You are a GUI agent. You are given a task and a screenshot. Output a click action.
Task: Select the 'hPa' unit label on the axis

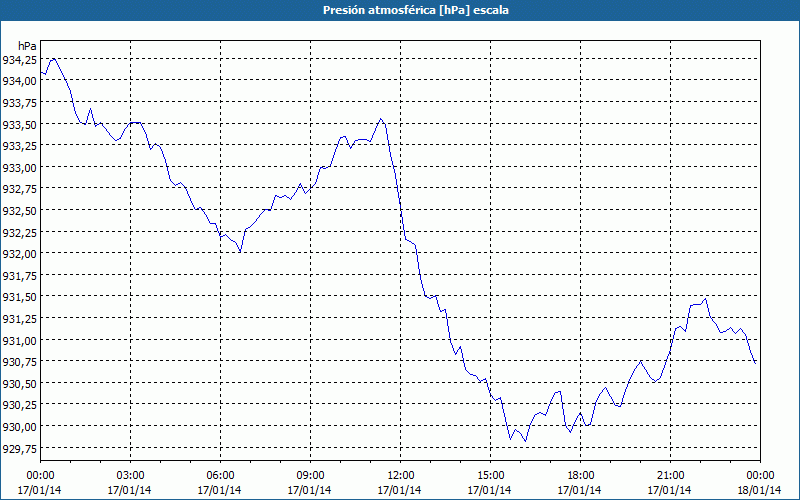coord(27,46)
